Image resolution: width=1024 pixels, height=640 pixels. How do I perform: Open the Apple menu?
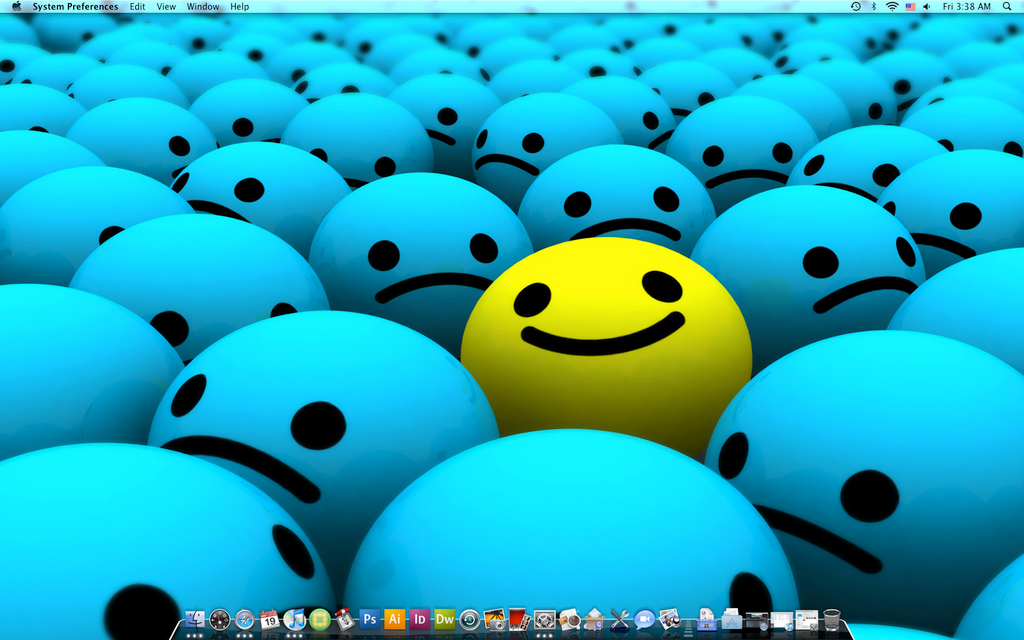pos(16,7)
